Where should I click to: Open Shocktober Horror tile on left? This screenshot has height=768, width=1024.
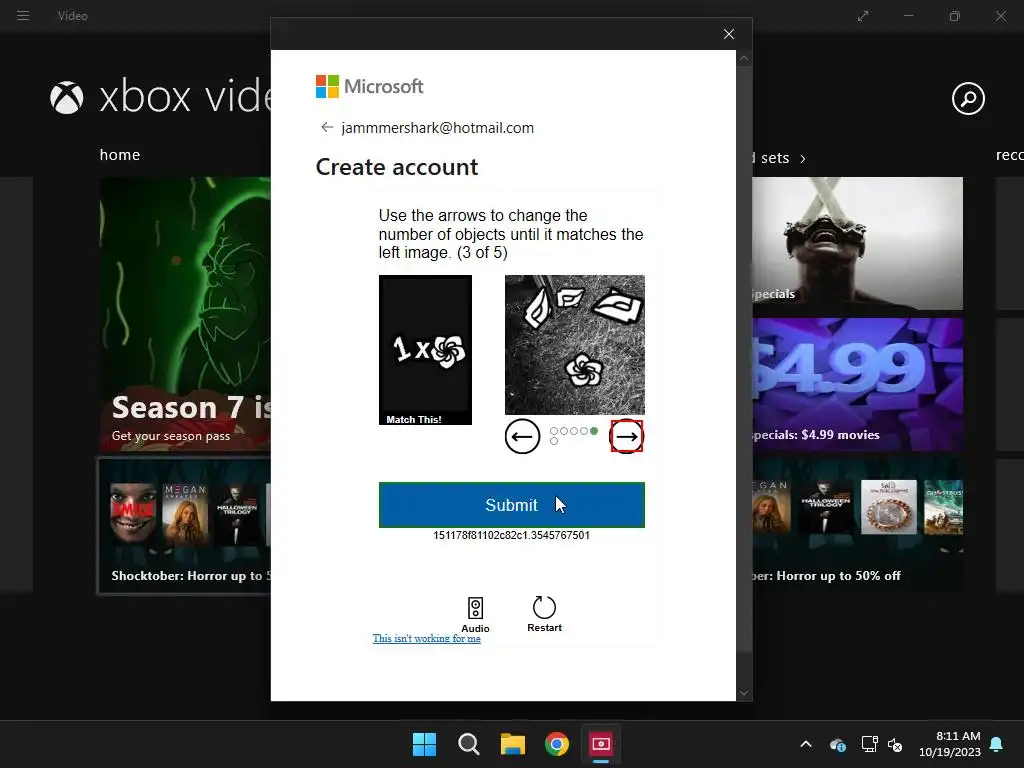point(185,526)
